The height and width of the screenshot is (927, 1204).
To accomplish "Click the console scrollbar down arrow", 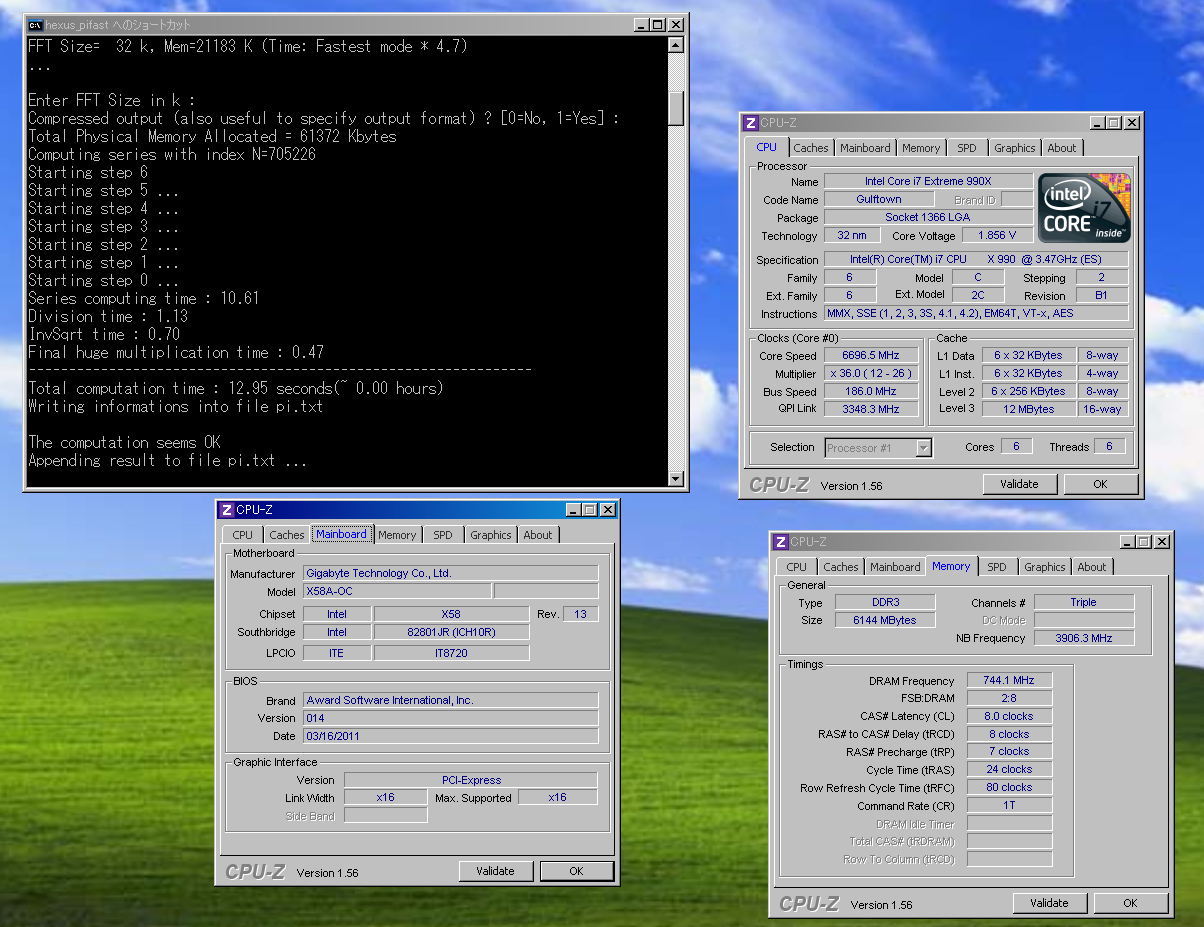I will pyautogui.click(x=676, y=480).
